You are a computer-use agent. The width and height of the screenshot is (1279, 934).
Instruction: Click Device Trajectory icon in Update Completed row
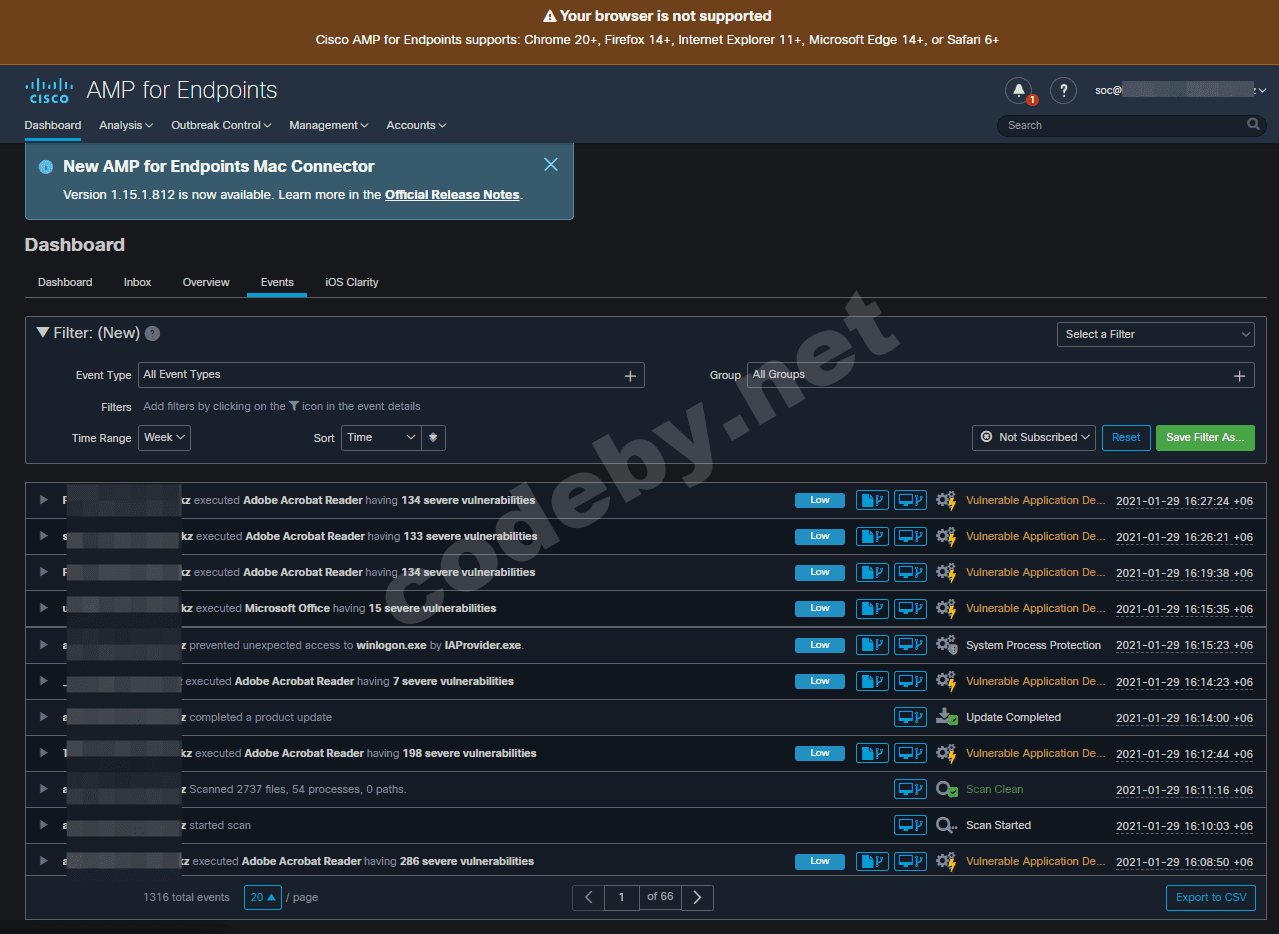click(x=910, y=717)
